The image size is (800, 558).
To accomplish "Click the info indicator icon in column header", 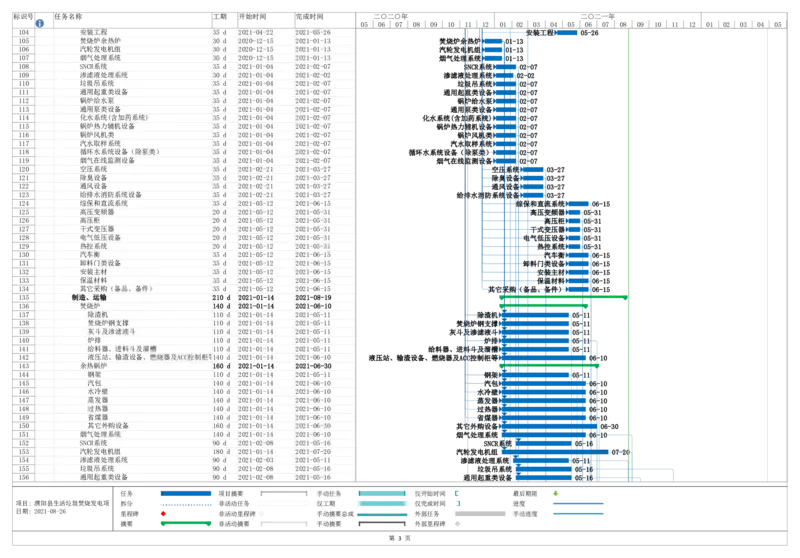I will point(39,20).
